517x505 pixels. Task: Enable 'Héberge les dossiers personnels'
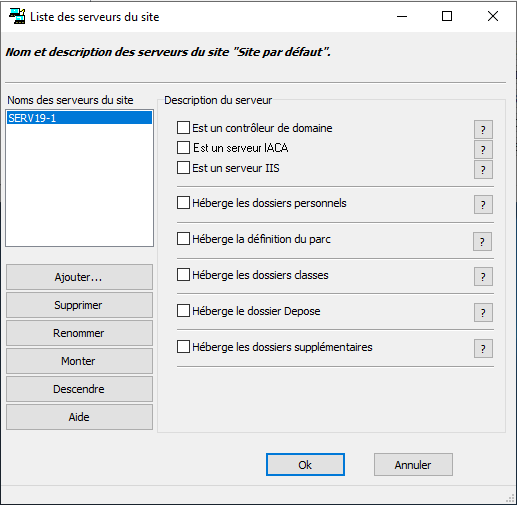pyautogui.click(x=183, y=203)
